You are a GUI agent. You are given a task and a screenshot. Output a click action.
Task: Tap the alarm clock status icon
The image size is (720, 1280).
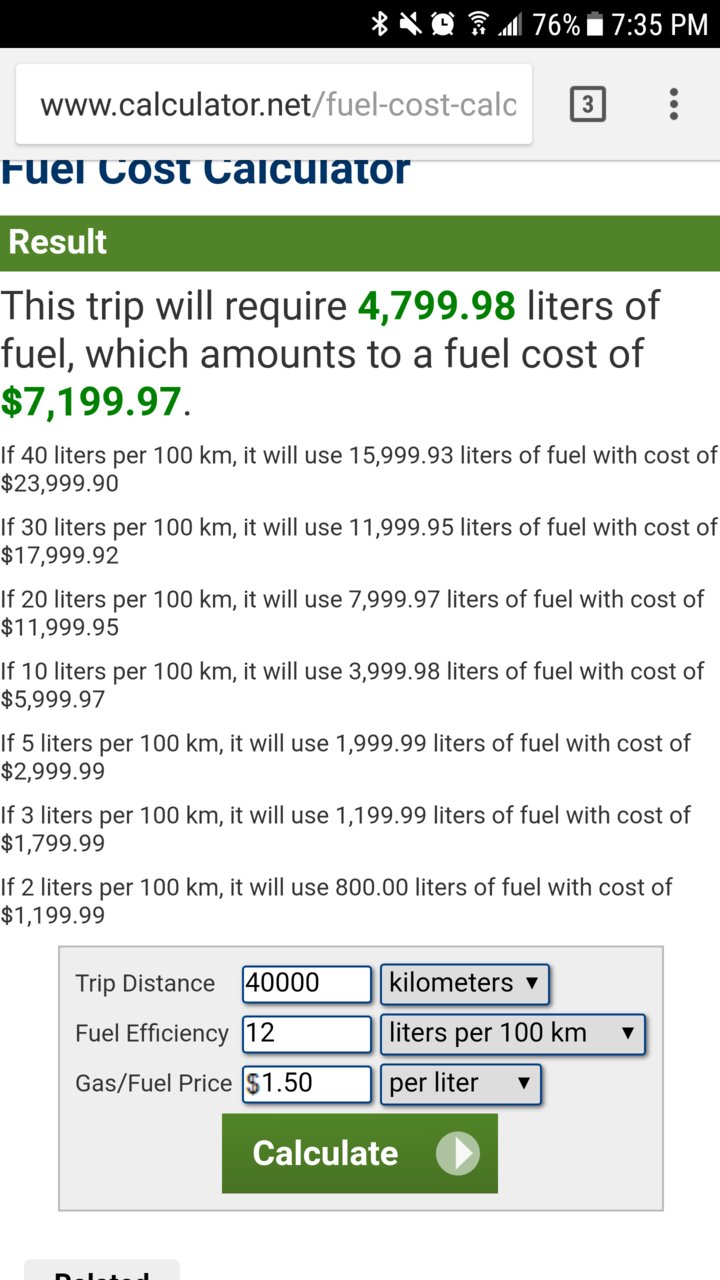coord(443,24)
